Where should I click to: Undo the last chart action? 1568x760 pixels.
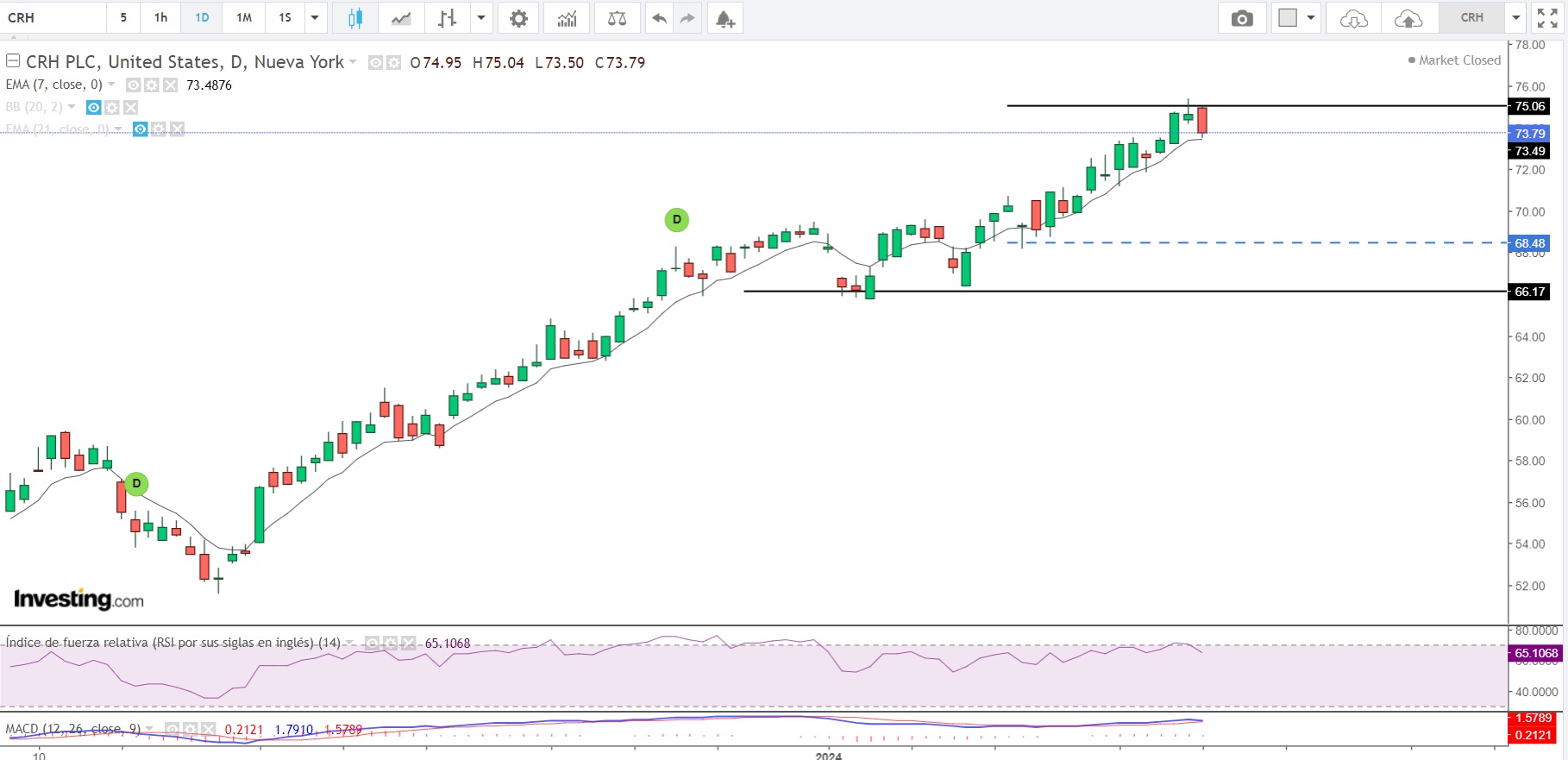point(659,18)
